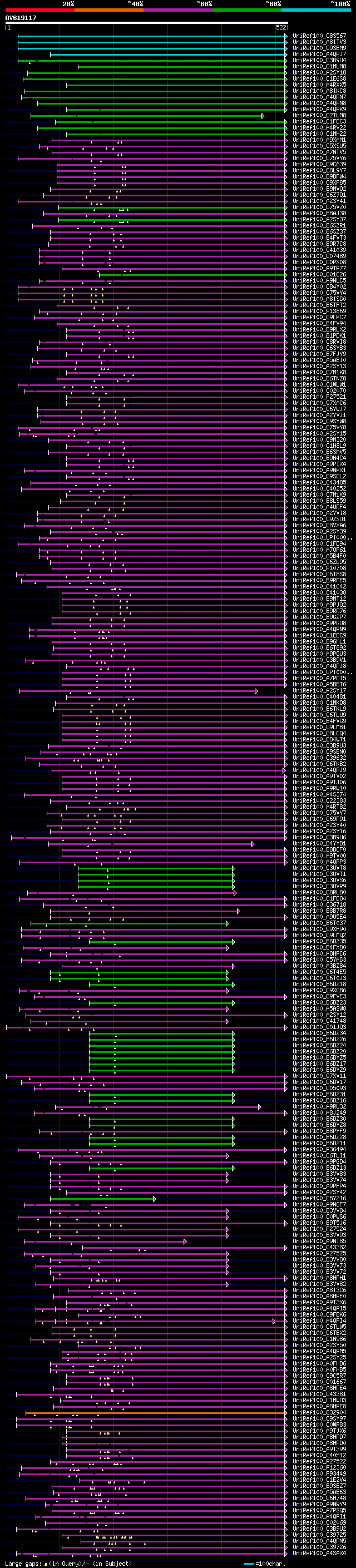
Task: Select the UniRef100_Q2TLM8 label
Action: pos(319,116)
